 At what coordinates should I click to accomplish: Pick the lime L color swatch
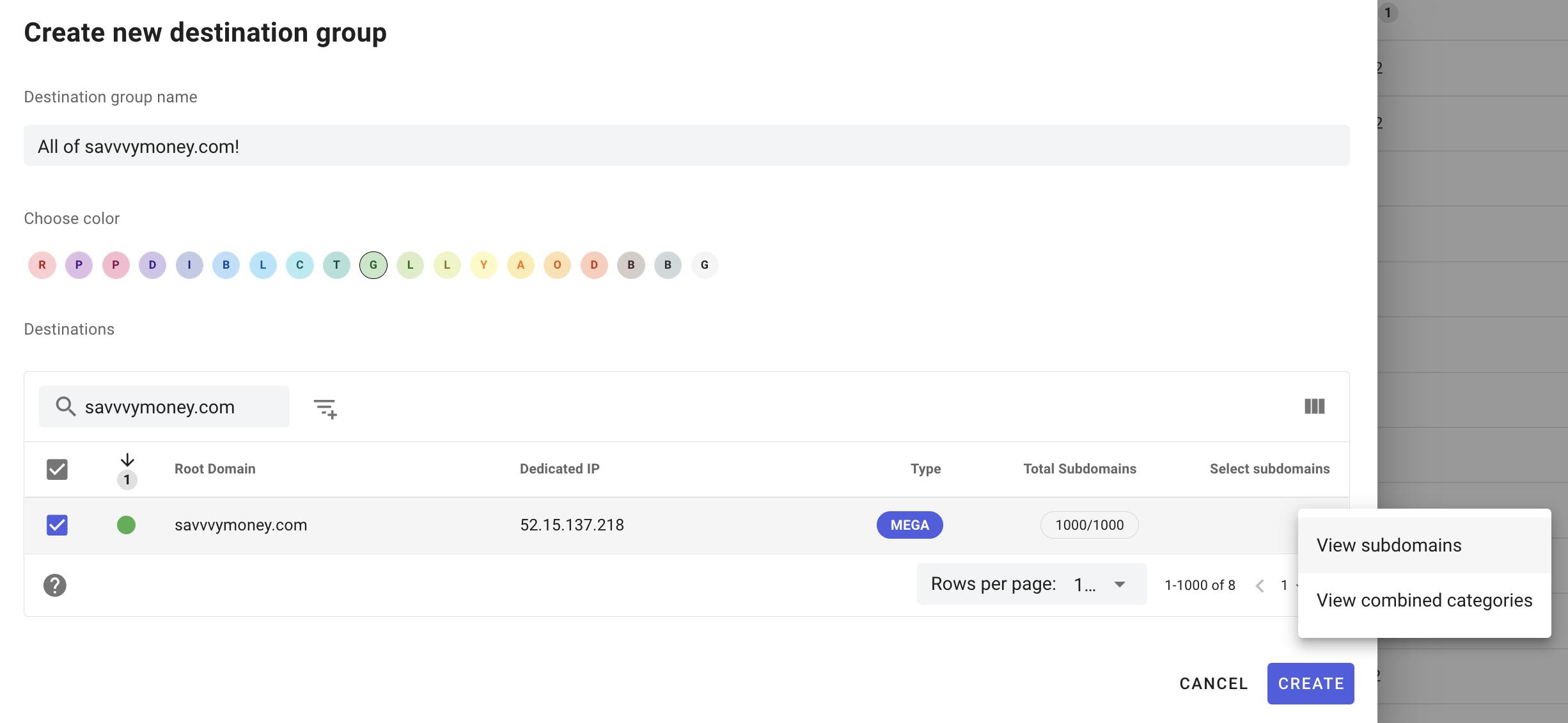pos(447,265)
